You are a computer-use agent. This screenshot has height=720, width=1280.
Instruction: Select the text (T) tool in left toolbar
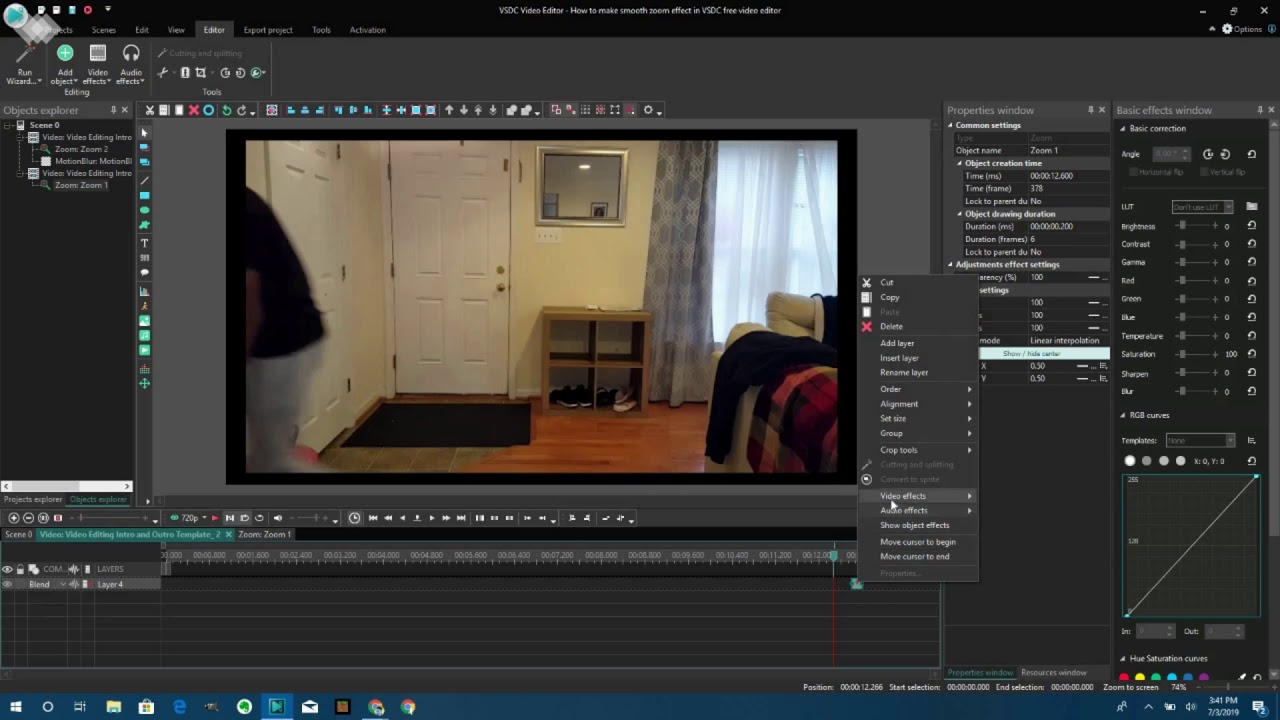144,243
